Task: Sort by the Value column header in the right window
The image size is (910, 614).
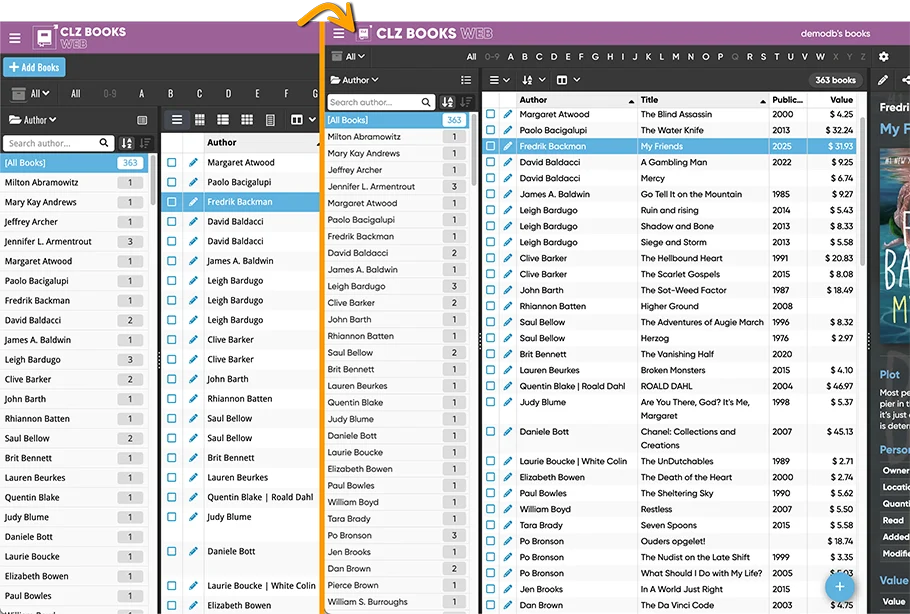Action: (x=832, y=100)
